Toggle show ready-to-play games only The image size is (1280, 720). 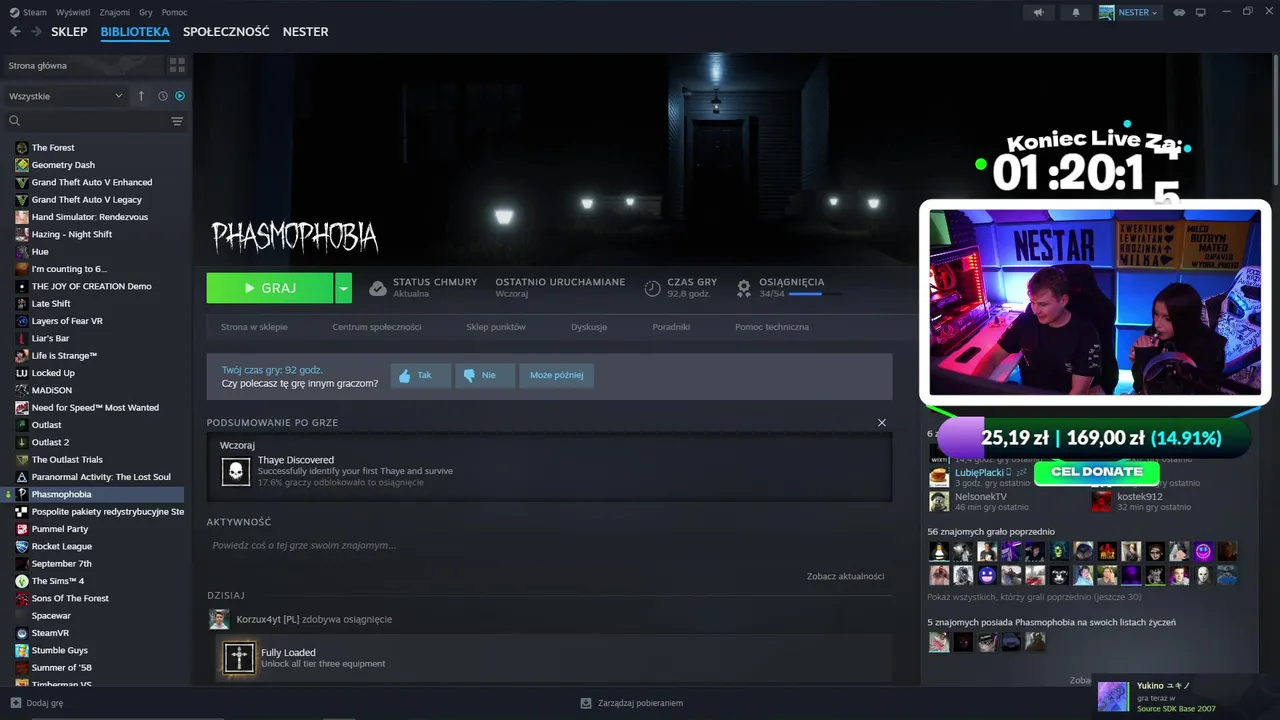point(180,96)
